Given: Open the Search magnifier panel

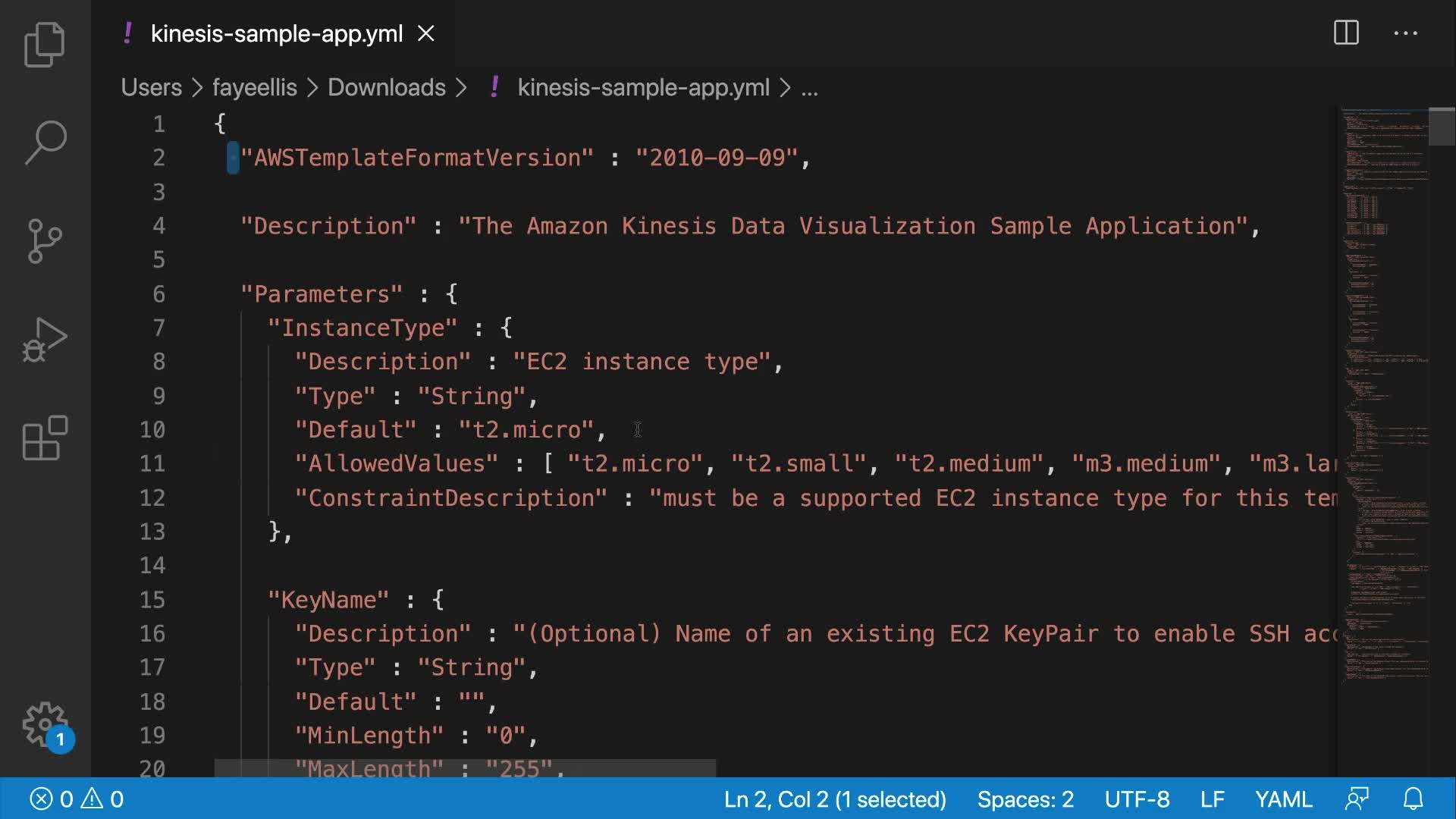Looking at the screenshot, I should tap(45, 142).
